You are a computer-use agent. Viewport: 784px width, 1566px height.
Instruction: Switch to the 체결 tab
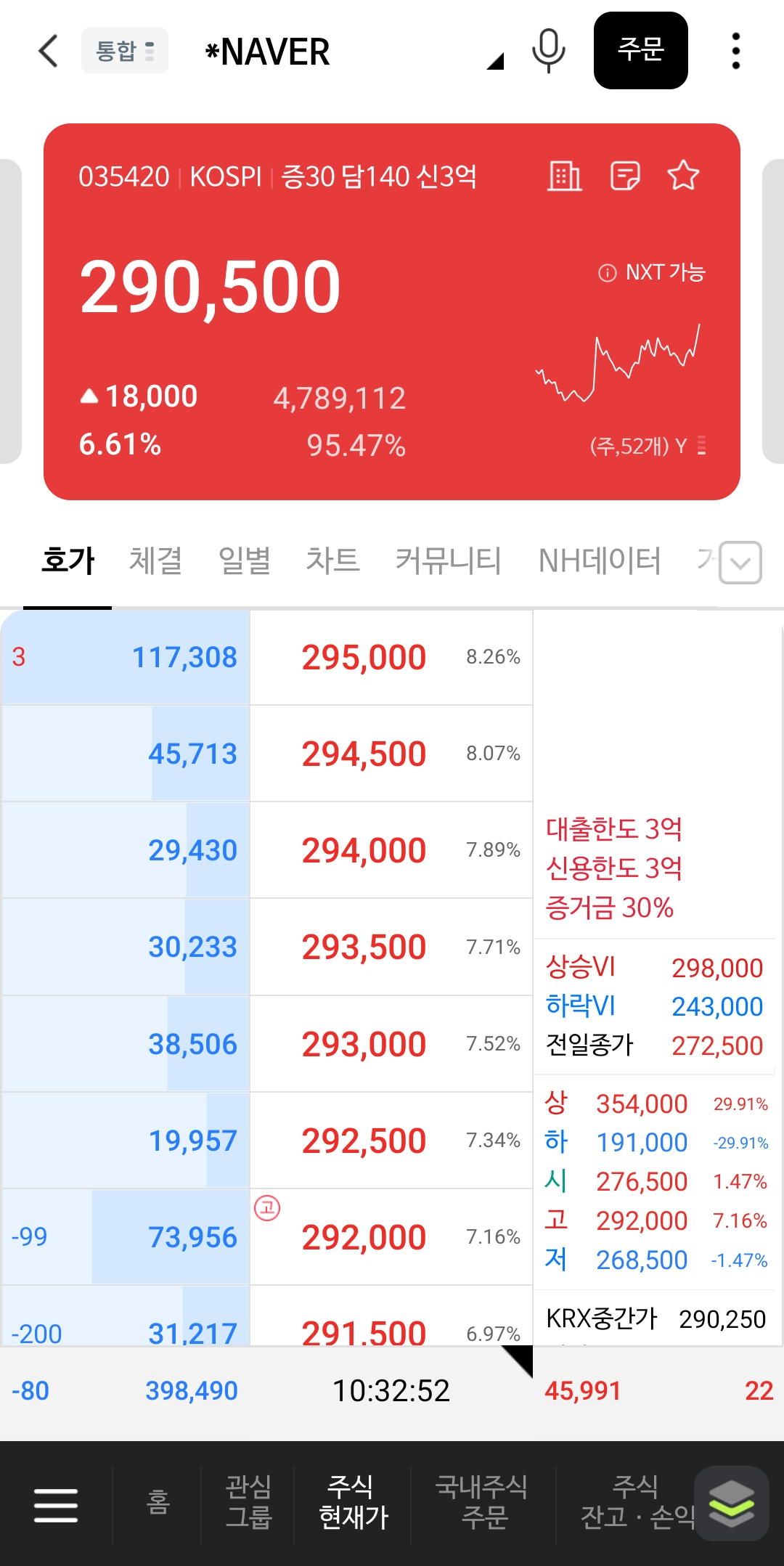(x=155, y=561)
